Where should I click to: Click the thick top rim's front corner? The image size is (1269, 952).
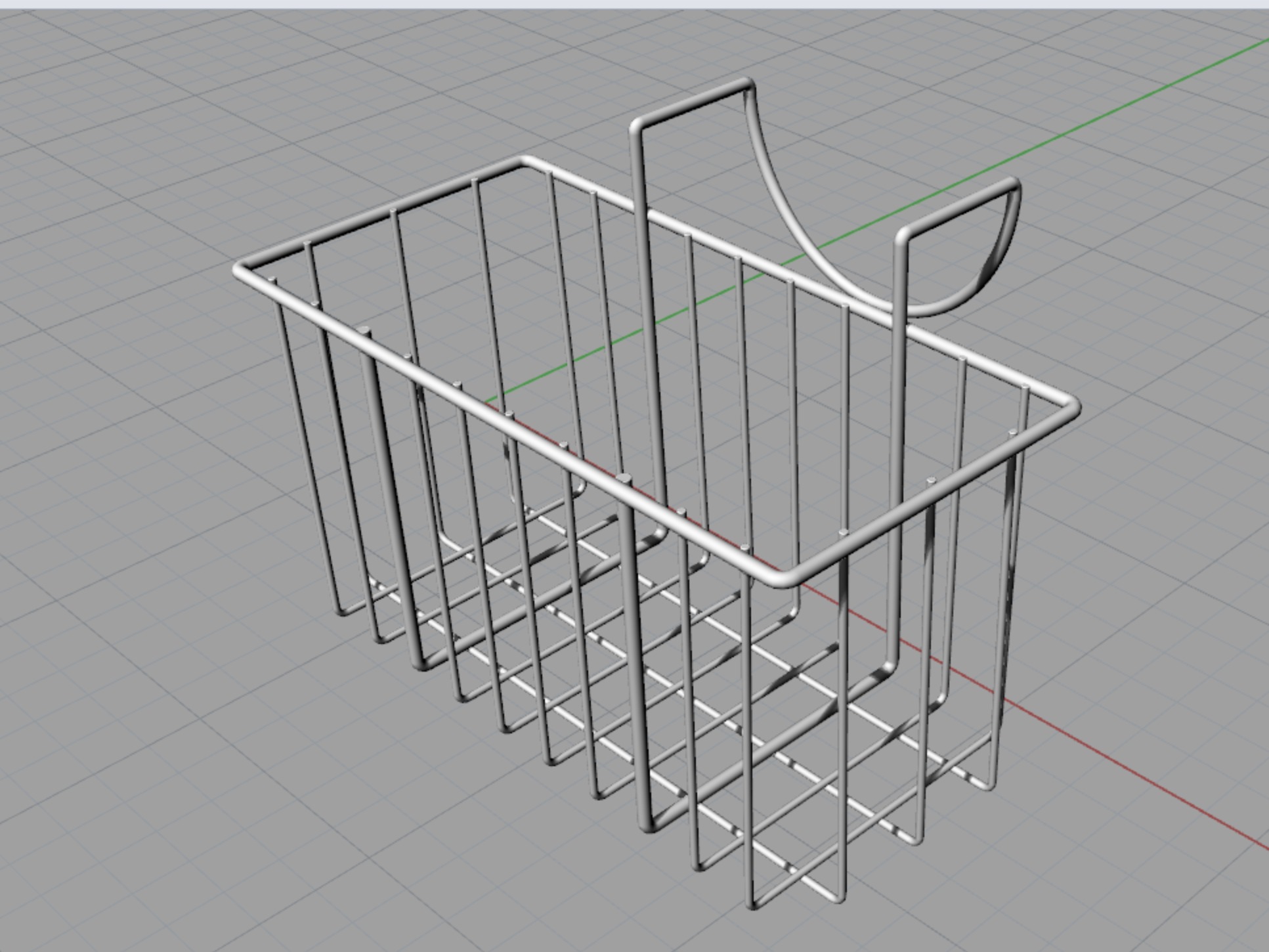coord(783,579)
